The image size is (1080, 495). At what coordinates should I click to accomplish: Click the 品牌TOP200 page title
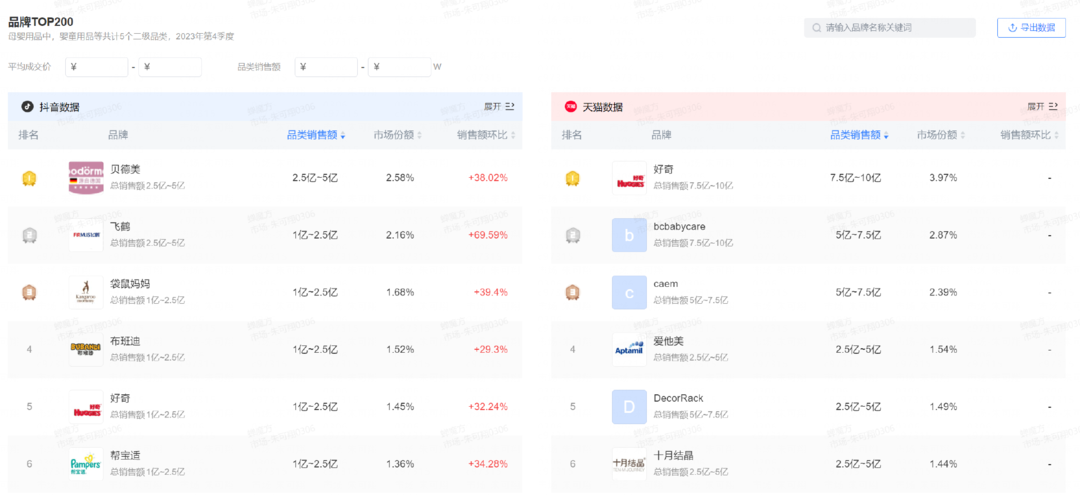[x=41, y=21]
